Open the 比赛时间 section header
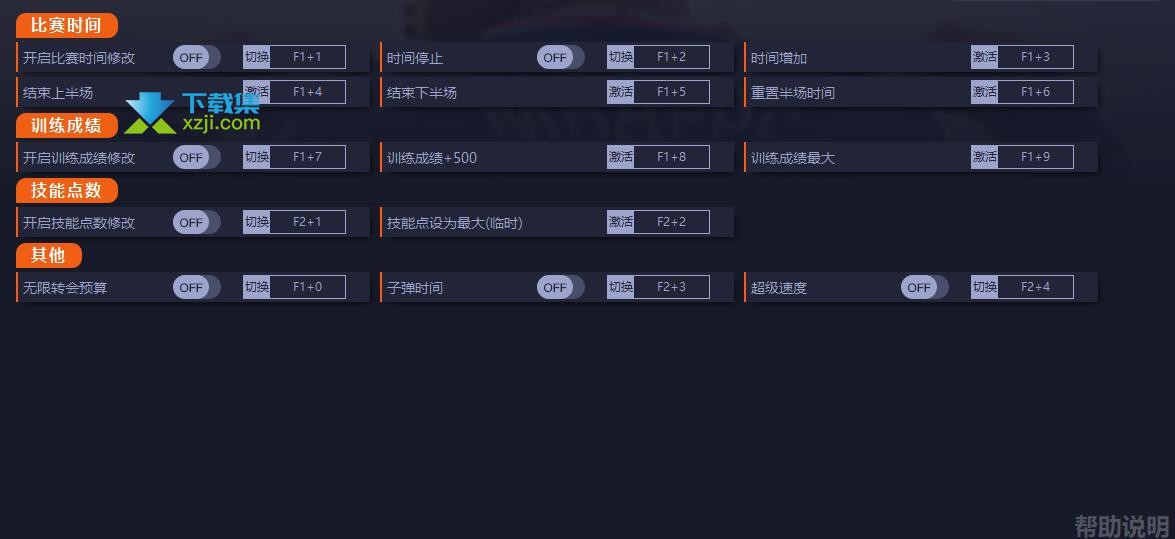Image resolution: width=1175 pixels, height=539 pixels. (x=67, y=25)
